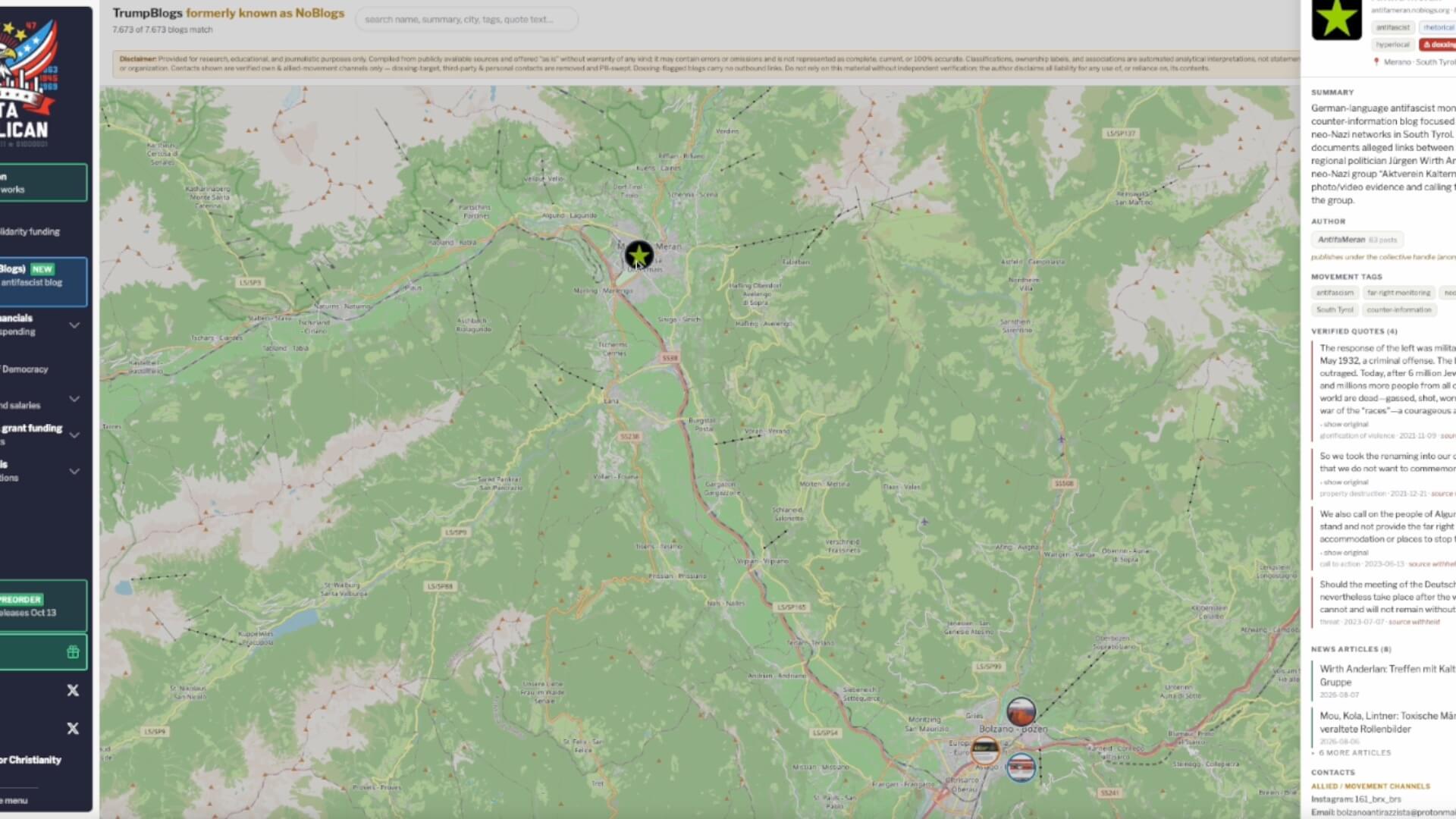Screen dimensions: 1456x819
Task: Expand the salaries section chevron
Action: point(74,399)
